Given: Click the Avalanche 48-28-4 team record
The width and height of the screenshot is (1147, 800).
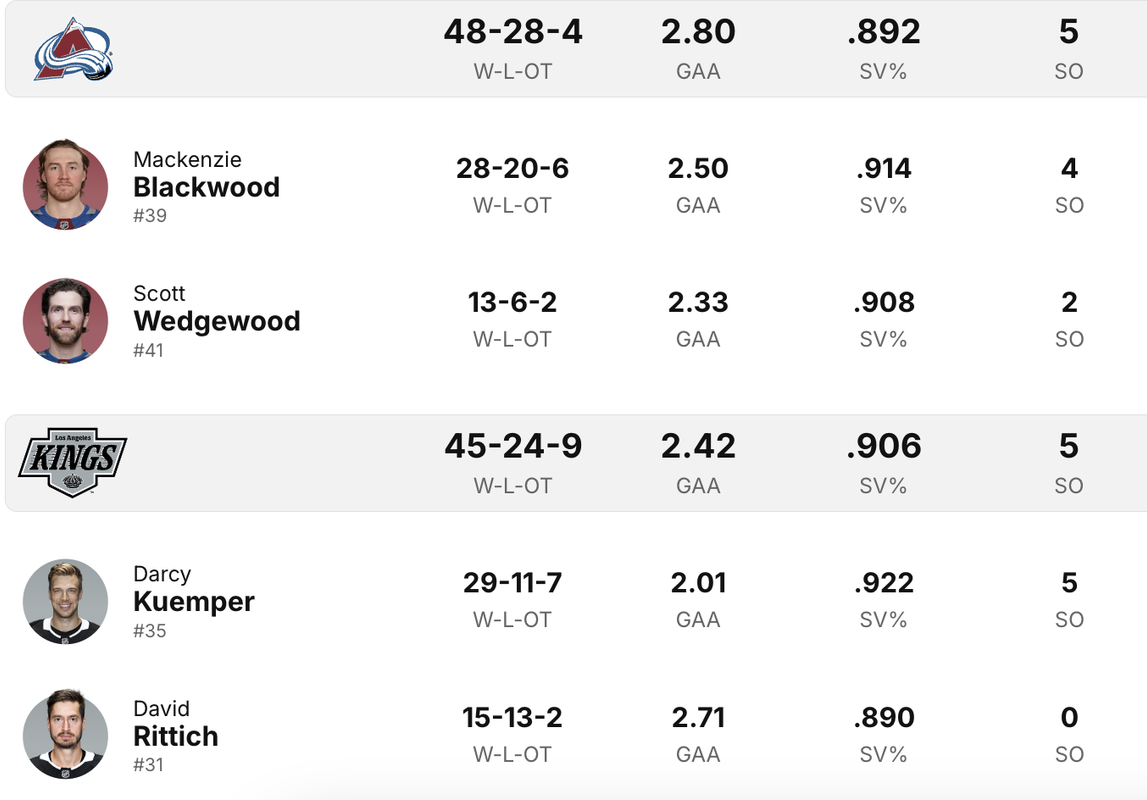Looking at the screenshot, I should [513, 31].
